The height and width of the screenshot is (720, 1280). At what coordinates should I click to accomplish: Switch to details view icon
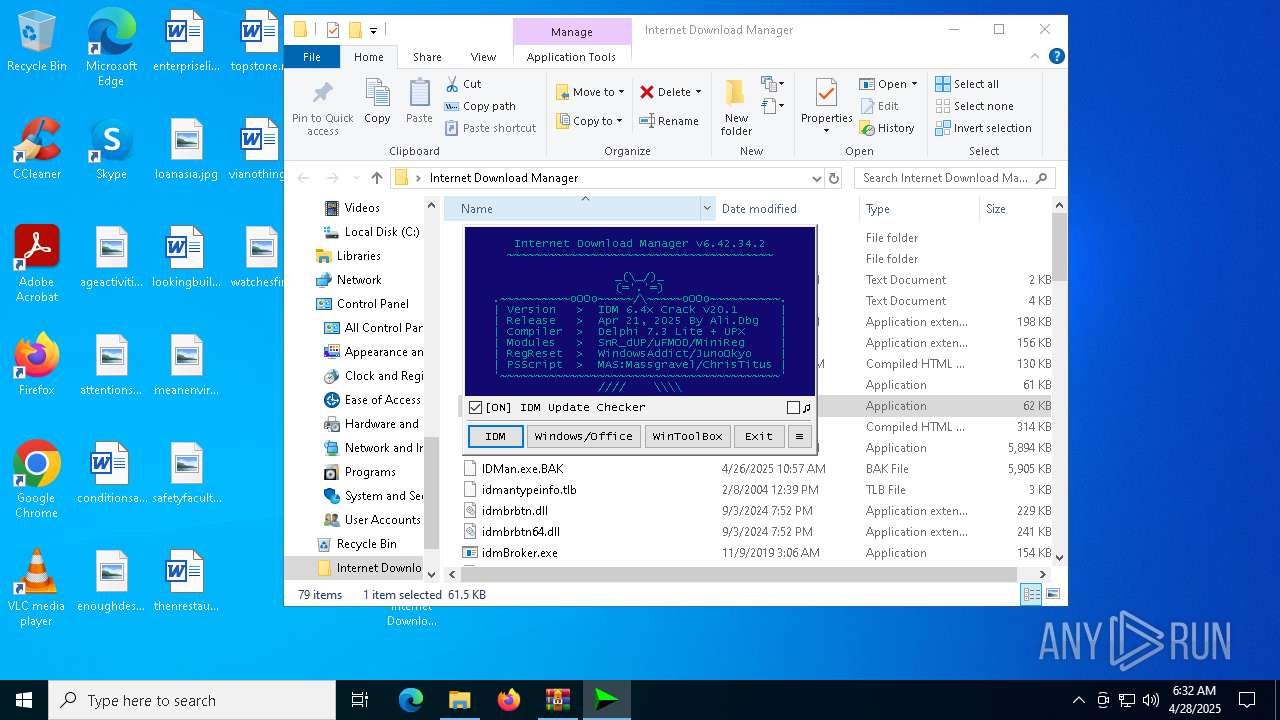coord(1031,594)
